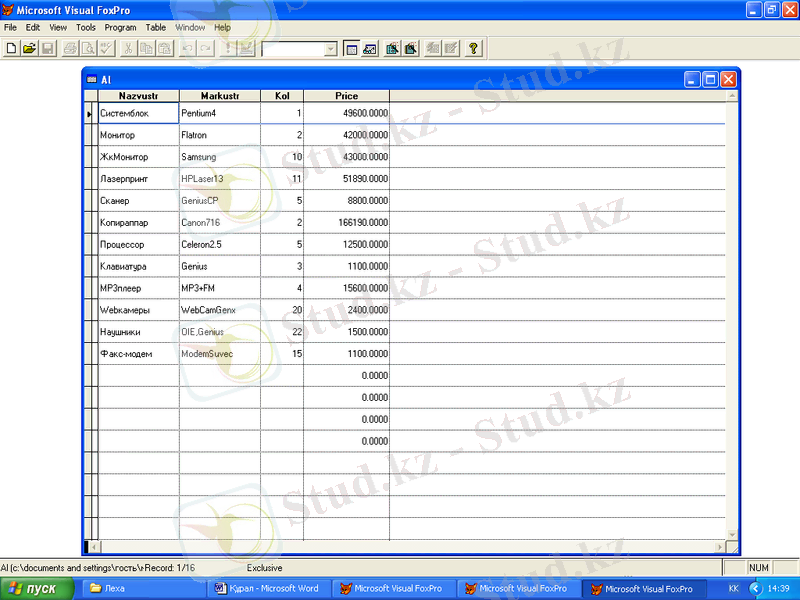
Task: Select the Pentium4 cell
Action: click(x=220, y=113)
